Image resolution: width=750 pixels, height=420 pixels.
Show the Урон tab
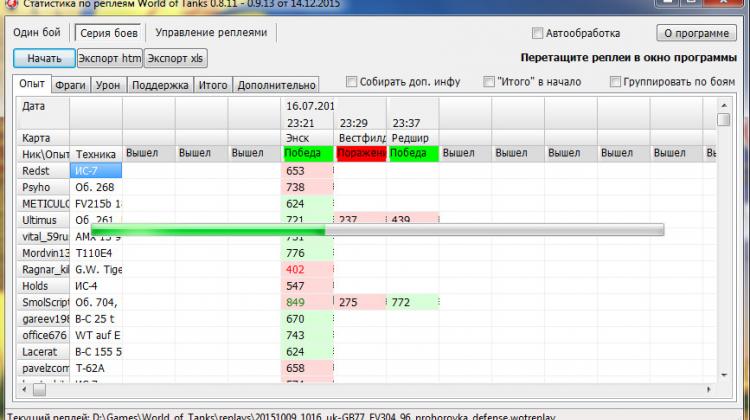click(108, 85)
